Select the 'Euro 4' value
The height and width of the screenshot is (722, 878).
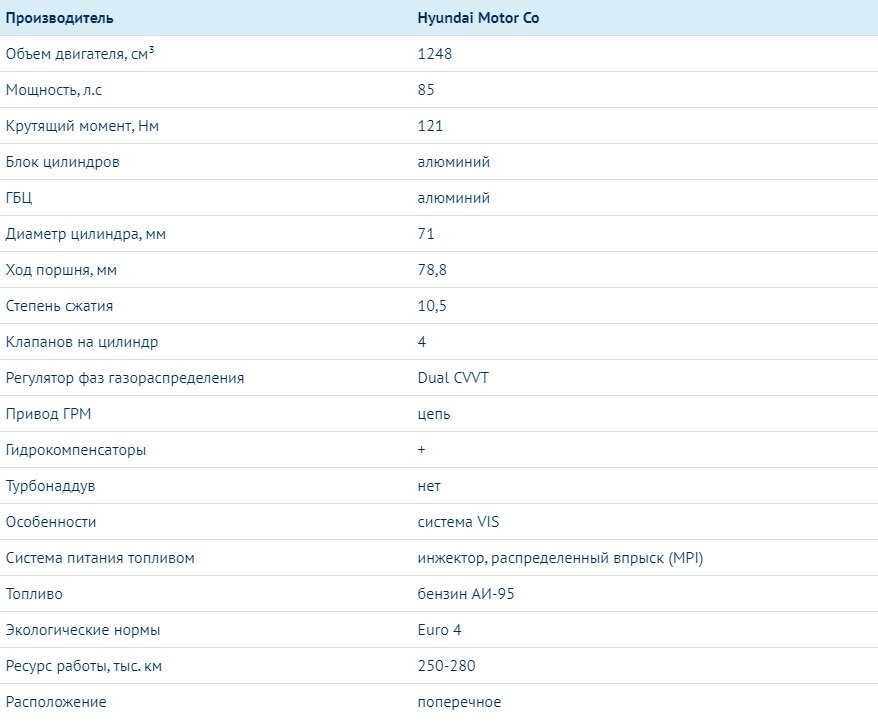click(440, 630)
